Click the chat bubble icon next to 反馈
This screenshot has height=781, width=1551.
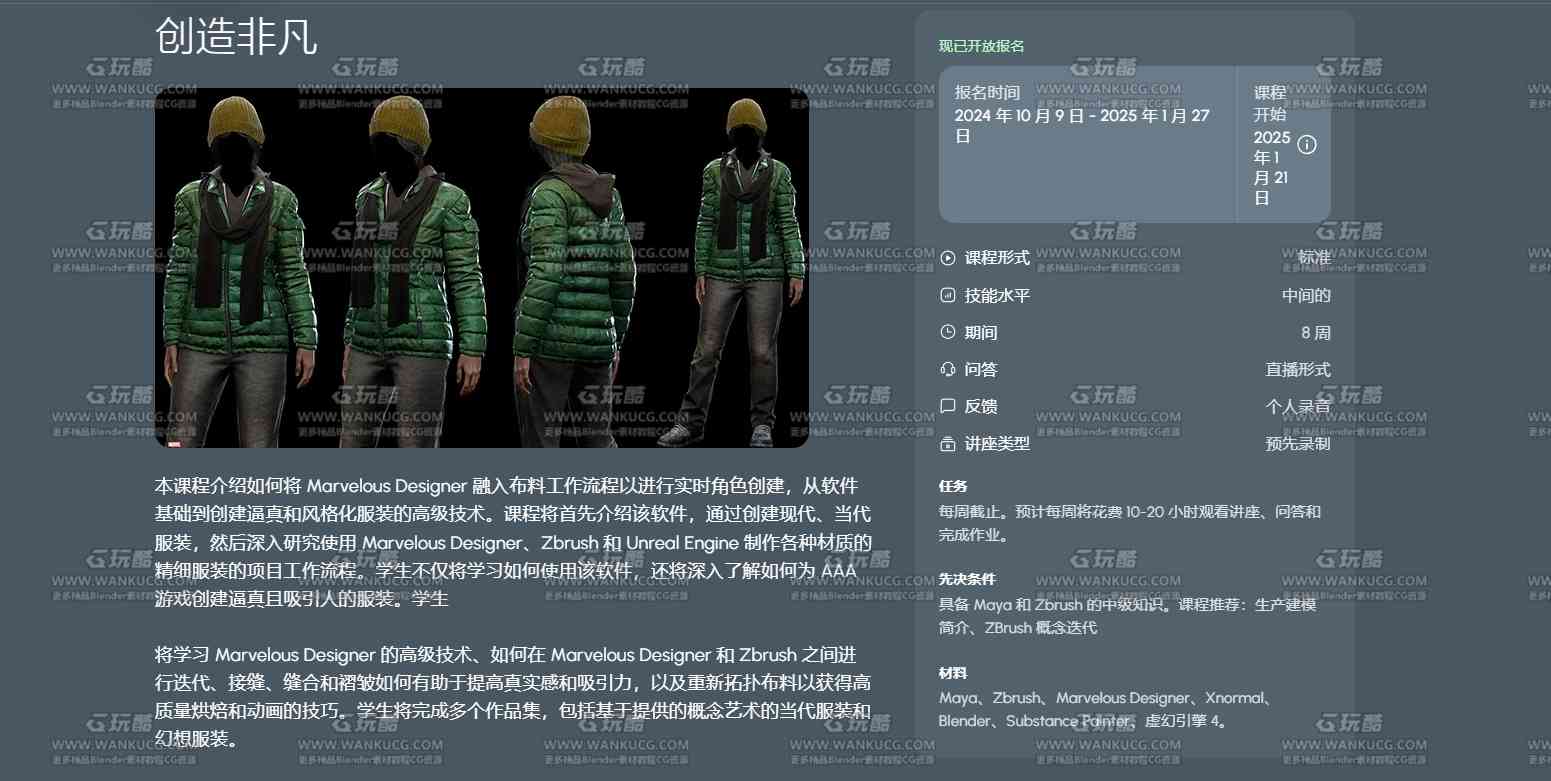coord(948,406)
